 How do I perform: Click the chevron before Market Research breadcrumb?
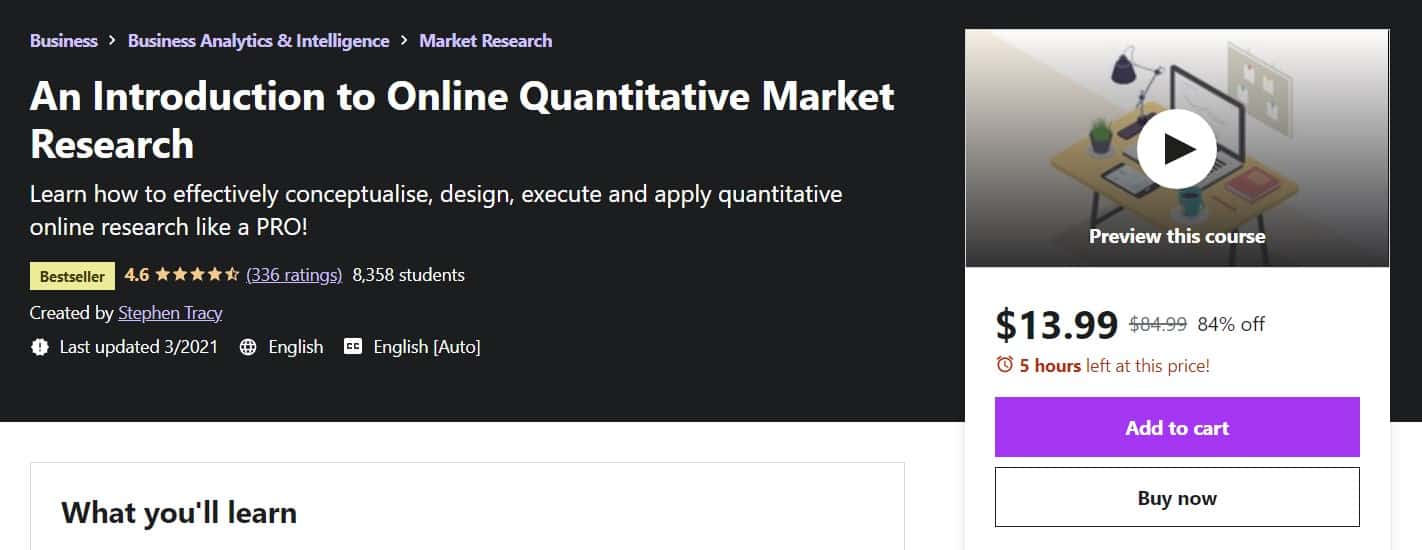click(404, 41)
